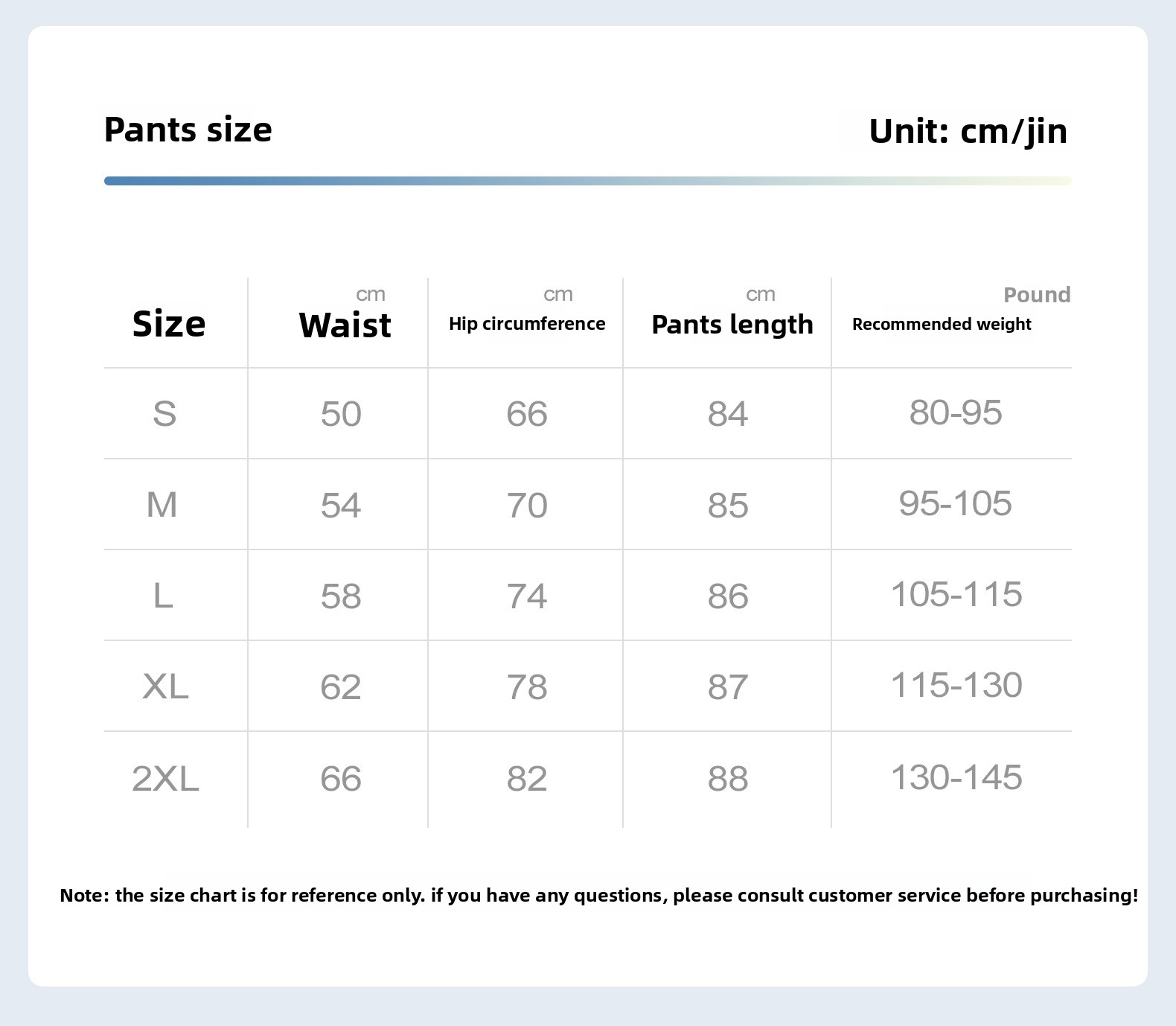The image size is (1176, 1026).
Task: Click the weight range 130-145
Action: coord(956,777)
